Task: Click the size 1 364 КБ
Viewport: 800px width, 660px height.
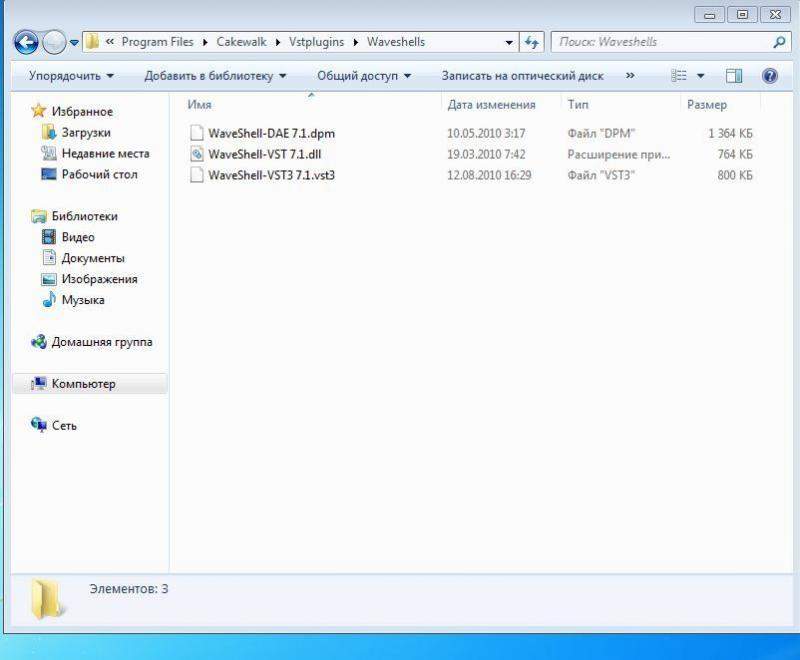Action: click(x=730, y=134)
